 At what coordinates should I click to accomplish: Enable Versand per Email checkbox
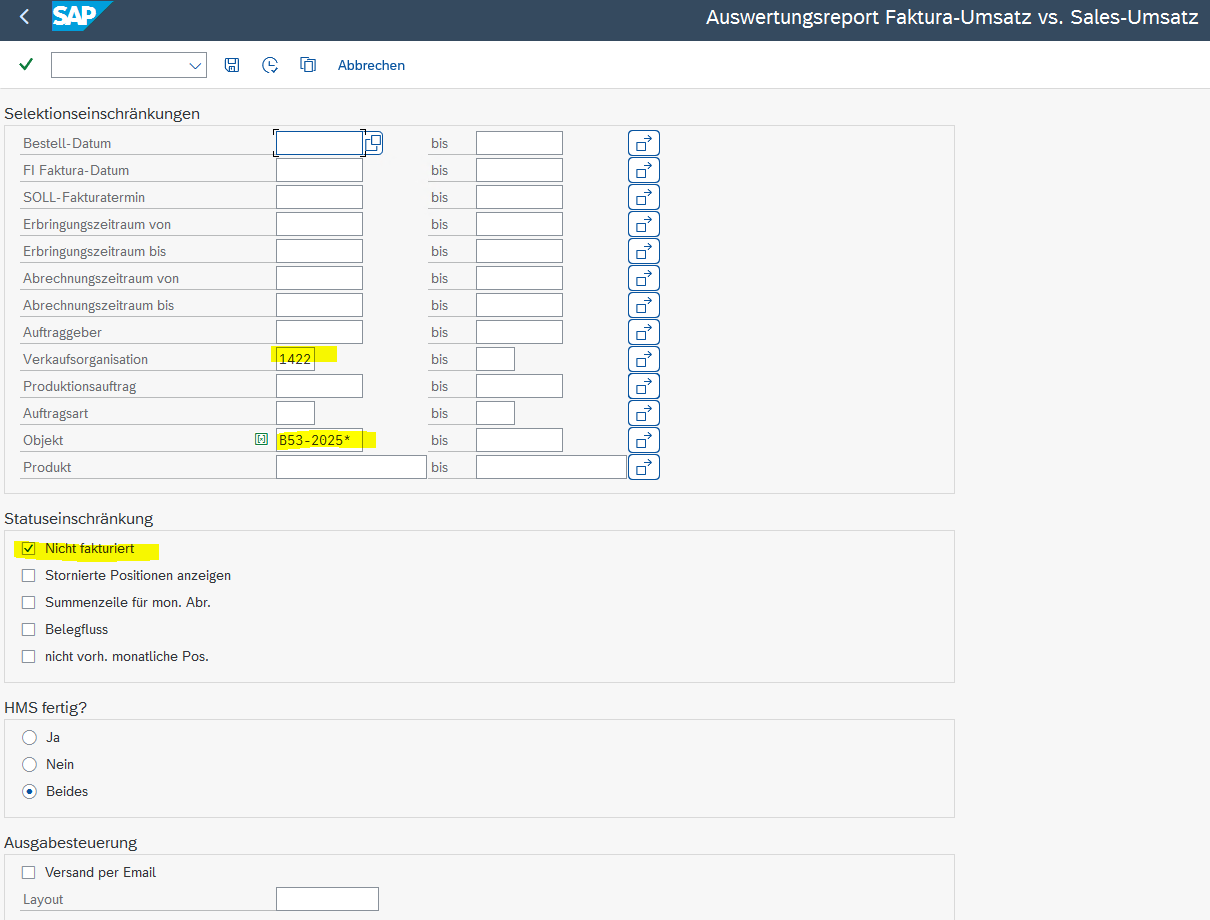coord(28,872)
